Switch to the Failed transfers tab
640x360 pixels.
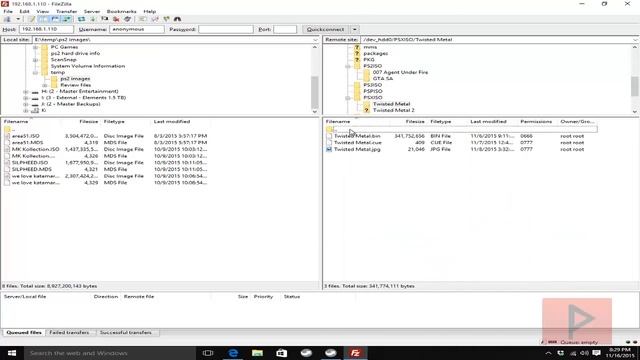pos(69,333)
